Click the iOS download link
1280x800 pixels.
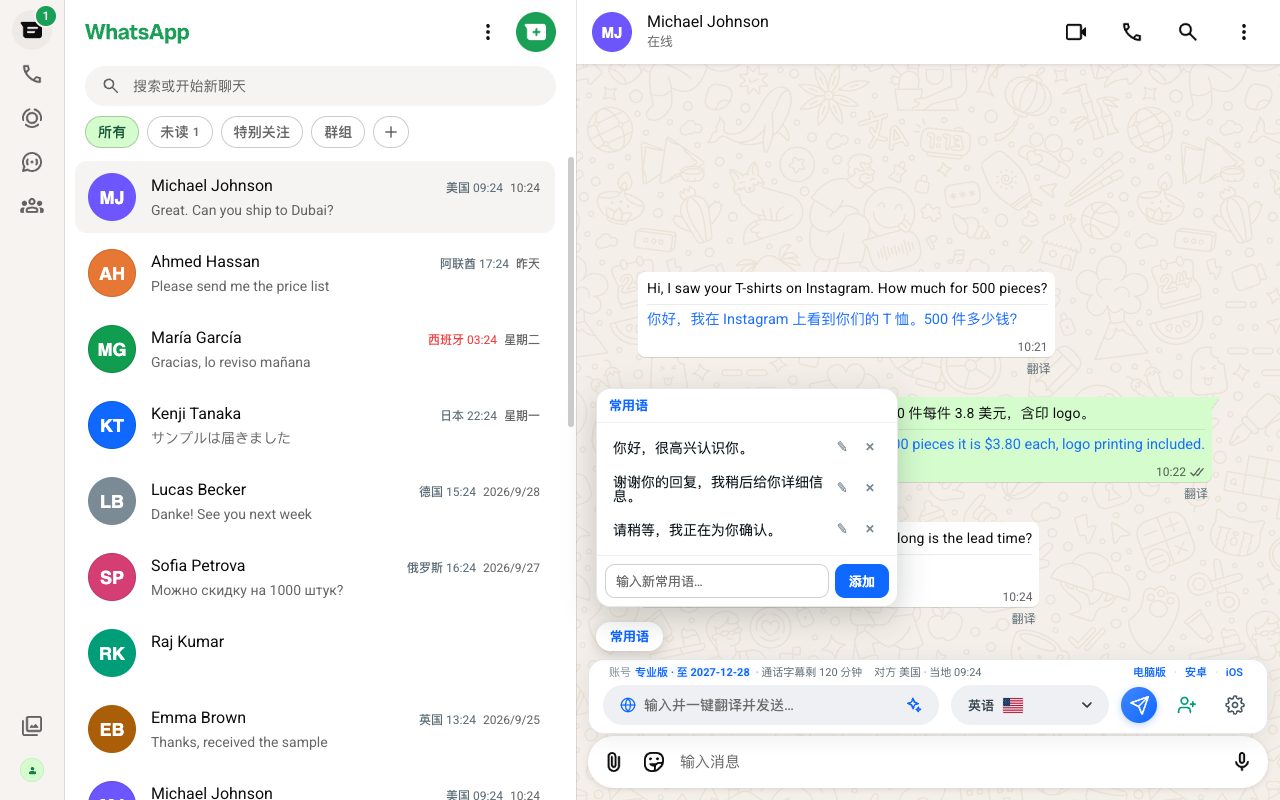[1234, 672]
